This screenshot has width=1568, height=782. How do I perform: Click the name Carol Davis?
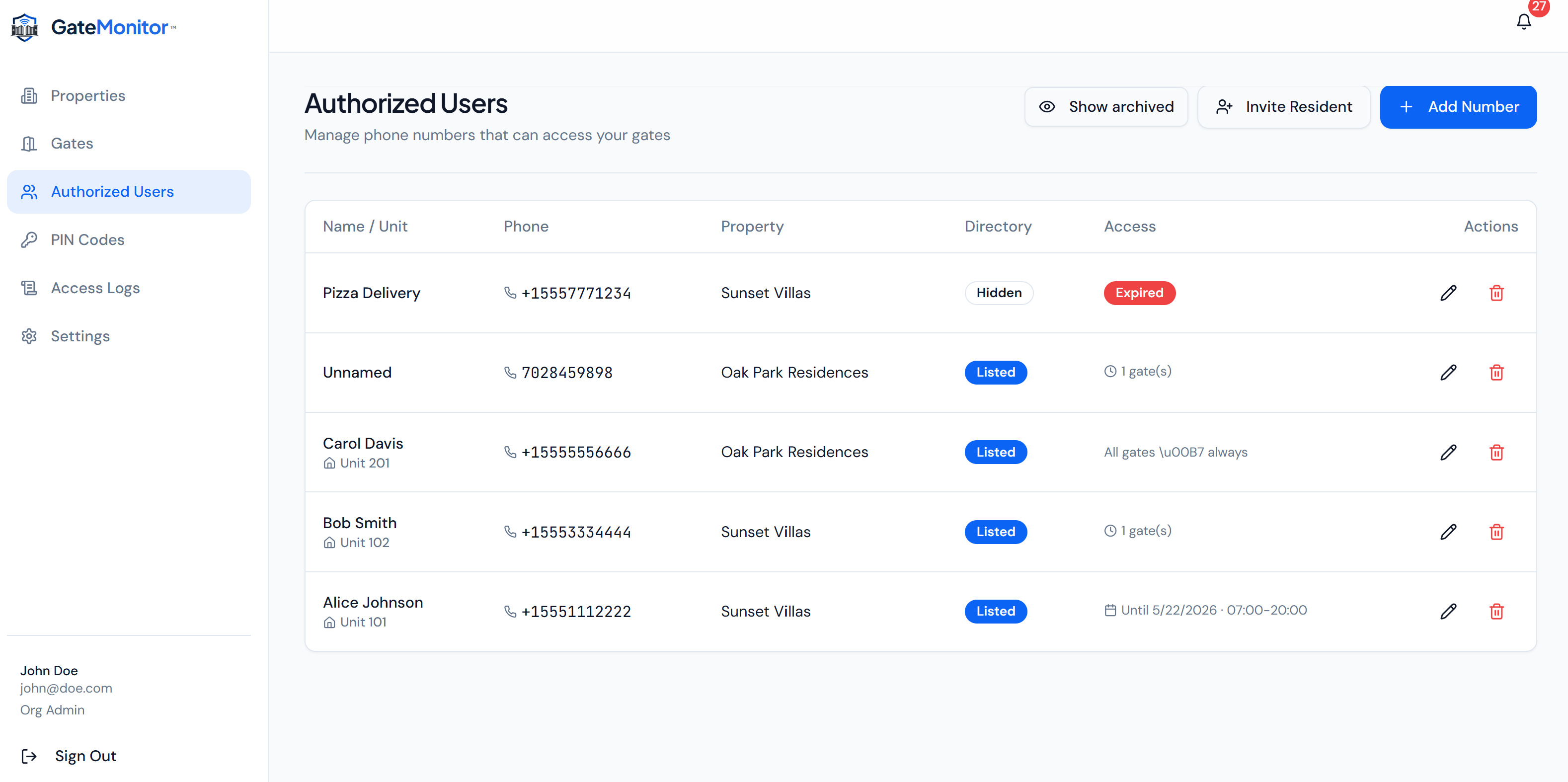[x=363, y=443]
